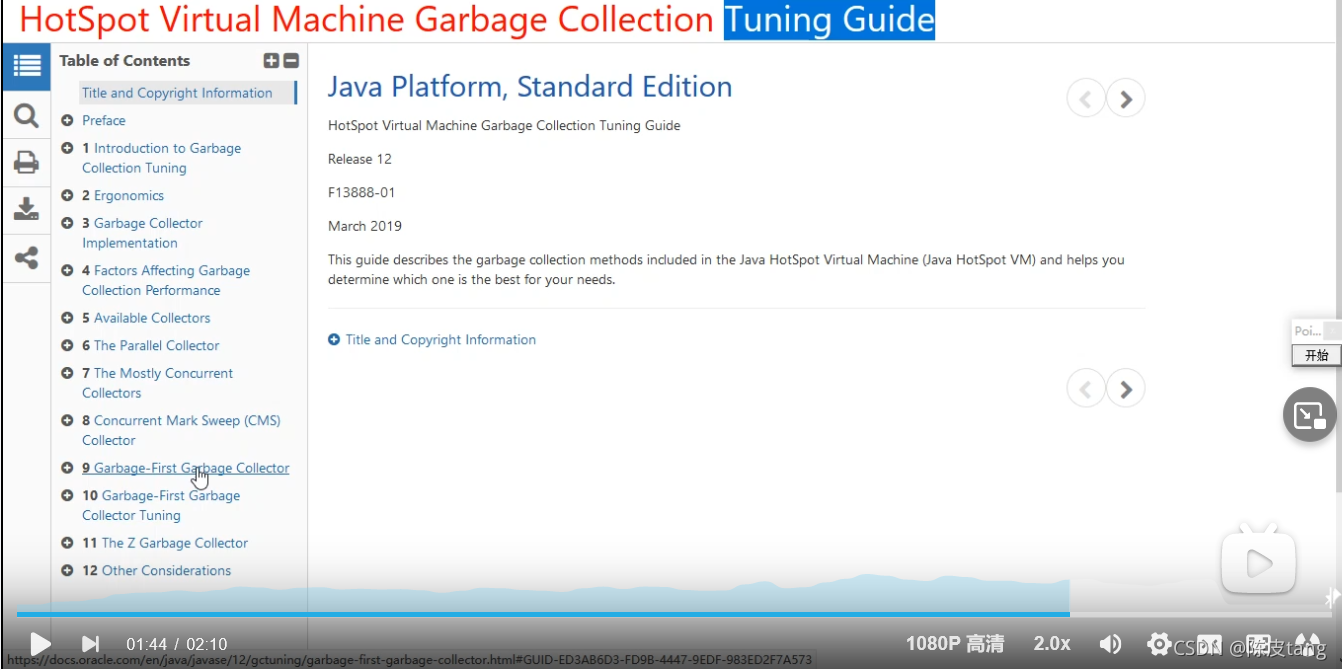Open the table of contents list icon

26,67
